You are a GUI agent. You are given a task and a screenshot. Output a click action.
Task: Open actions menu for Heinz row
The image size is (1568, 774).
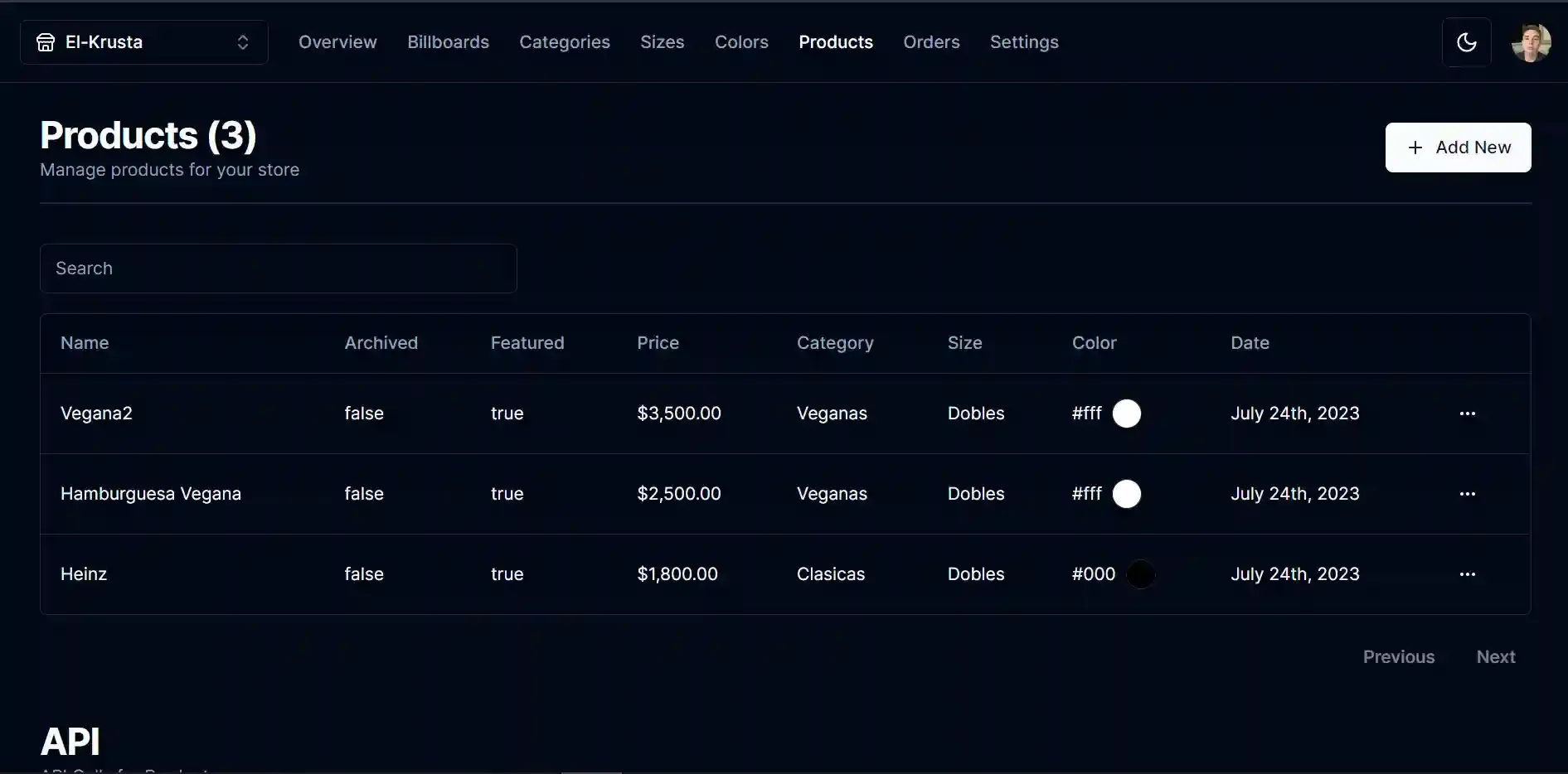[1467, 574]
